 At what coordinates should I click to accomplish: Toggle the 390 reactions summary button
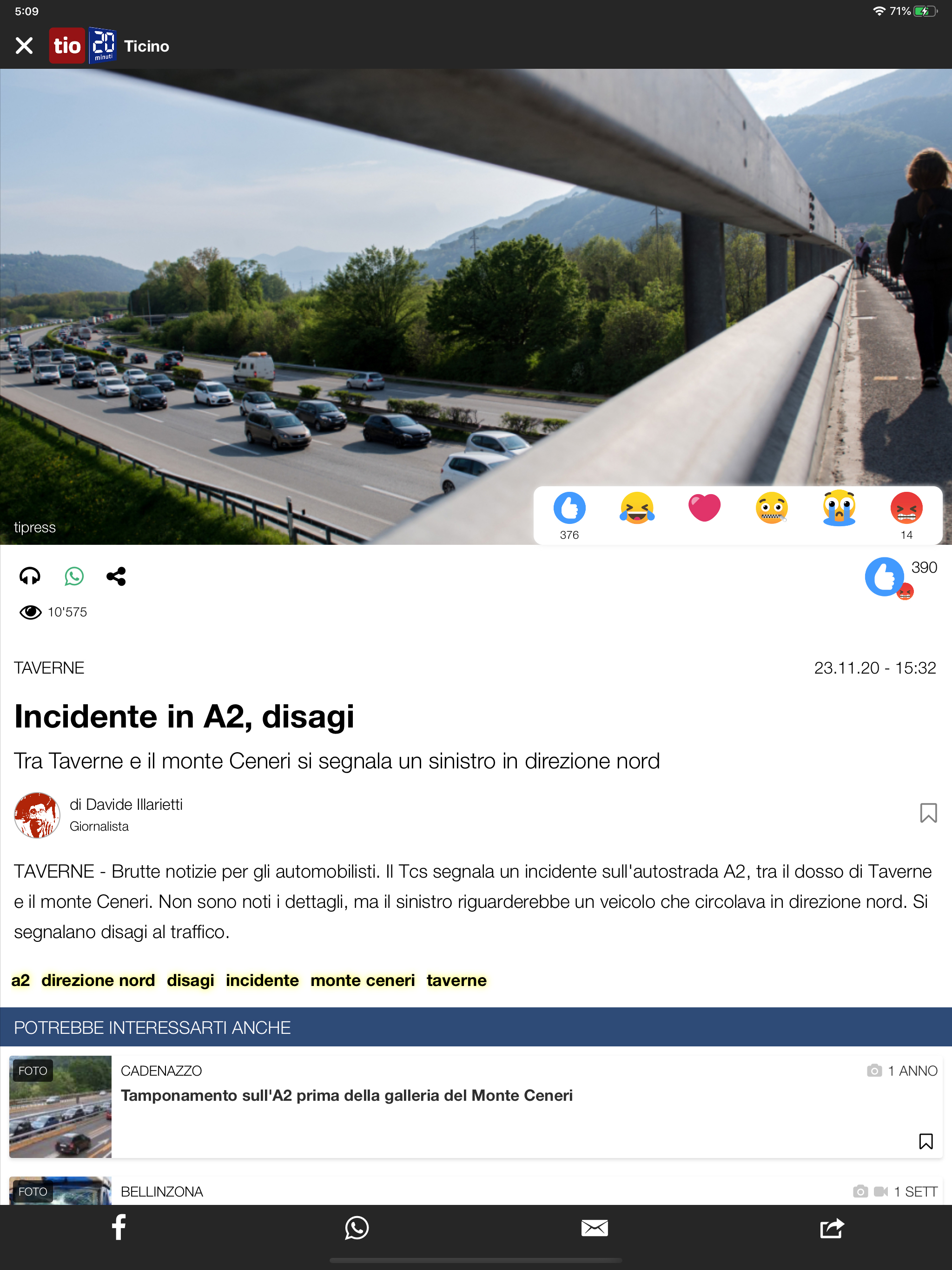[900, 577]
